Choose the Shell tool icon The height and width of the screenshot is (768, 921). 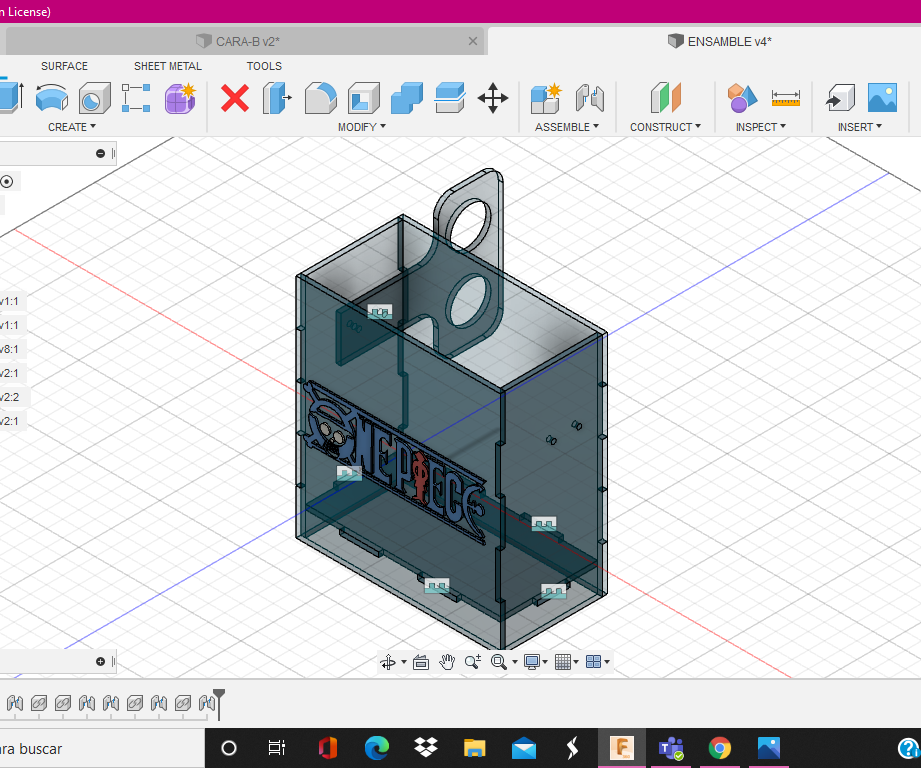pyautogui.click(x=363, y=98)
